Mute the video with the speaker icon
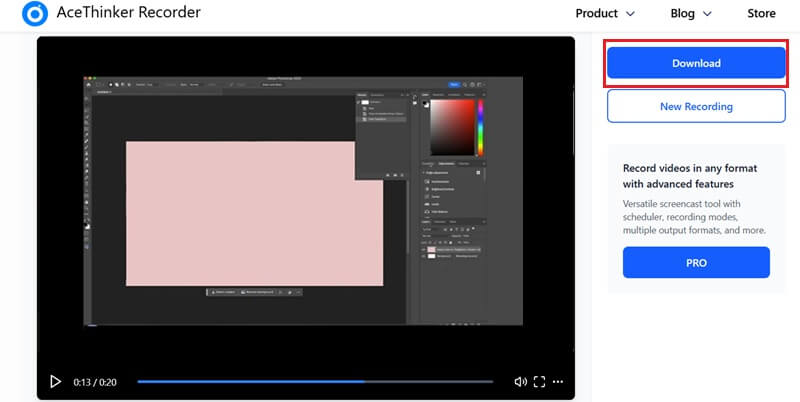 coord(520,381)
